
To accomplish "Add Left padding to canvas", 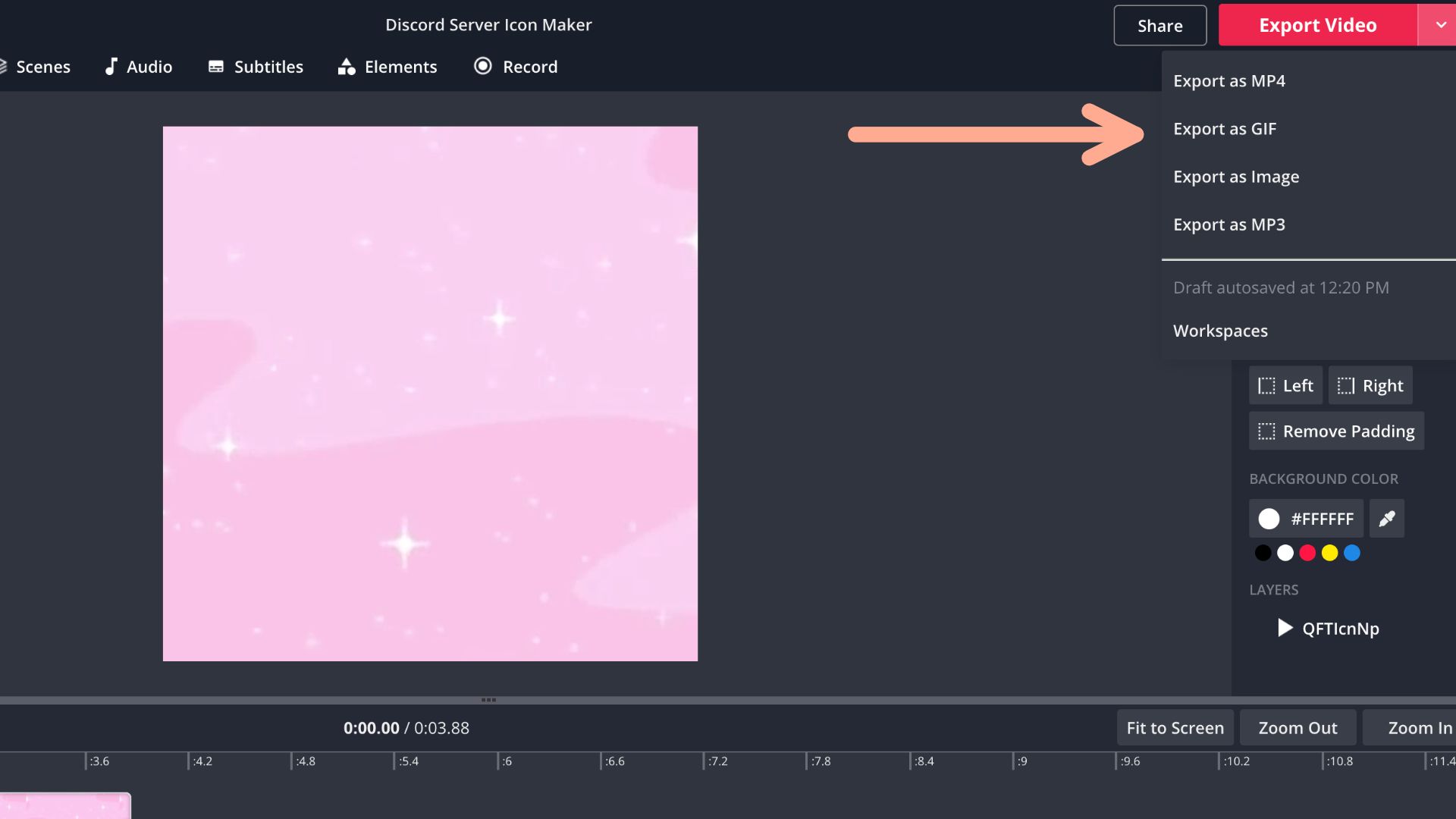I will coord(1285,385).
